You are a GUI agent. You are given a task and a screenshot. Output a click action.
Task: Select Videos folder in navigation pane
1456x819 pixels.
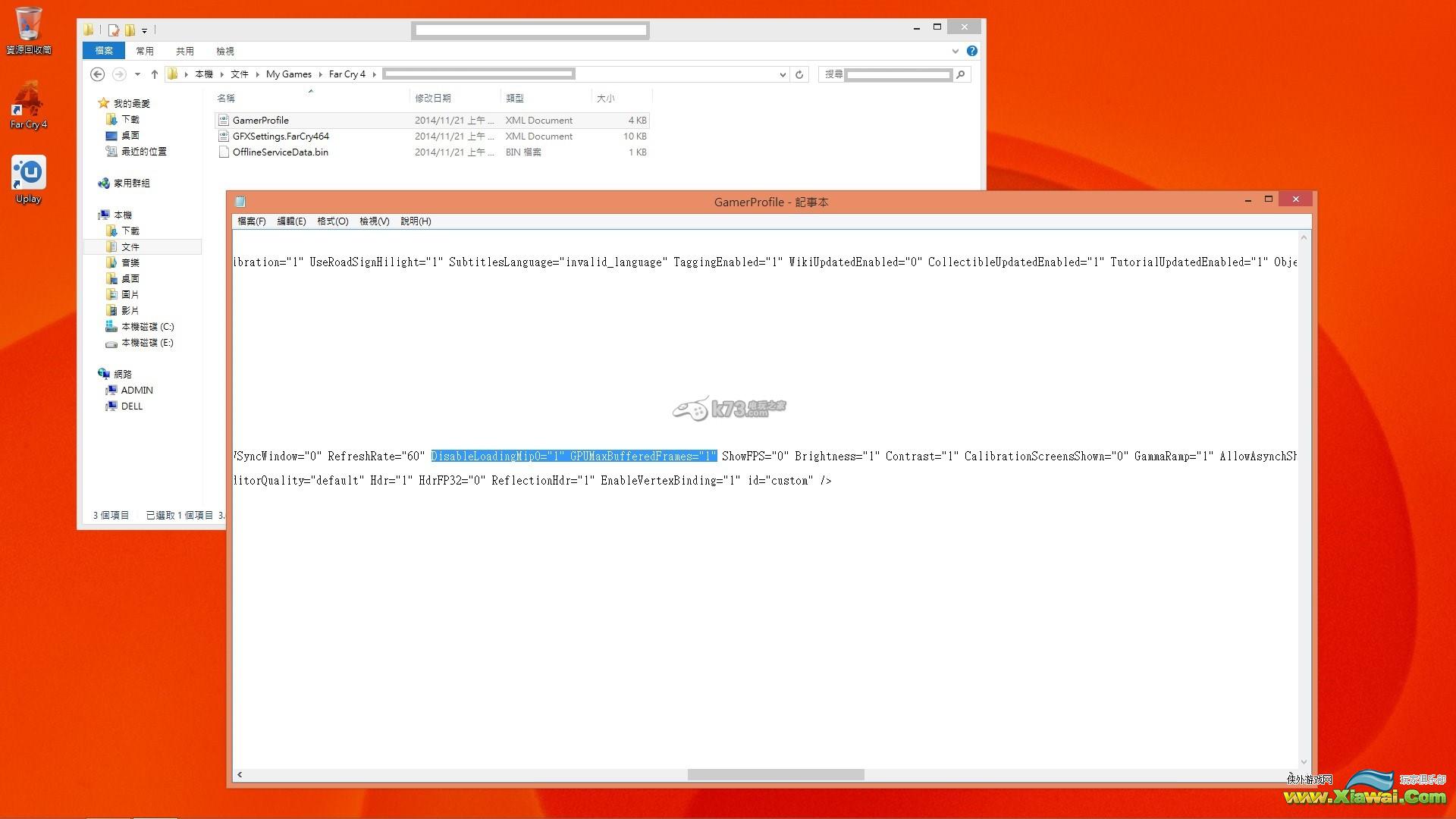pyautogui.click(x=122, y=310)
